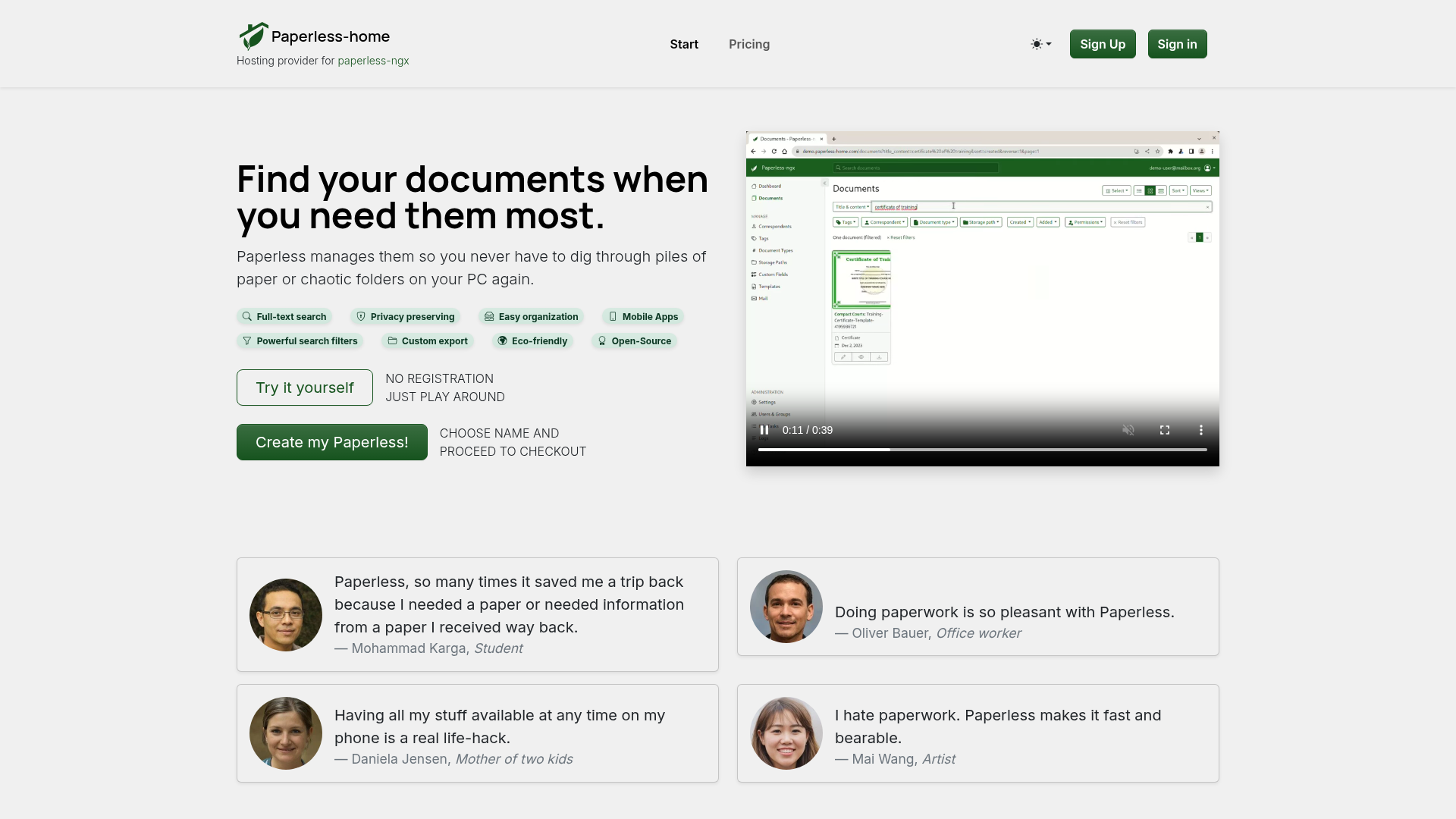Select Tags in the Paperless sidebar
The height and width of the screenshot is (819, 1456).
click(x=762, y=238)
